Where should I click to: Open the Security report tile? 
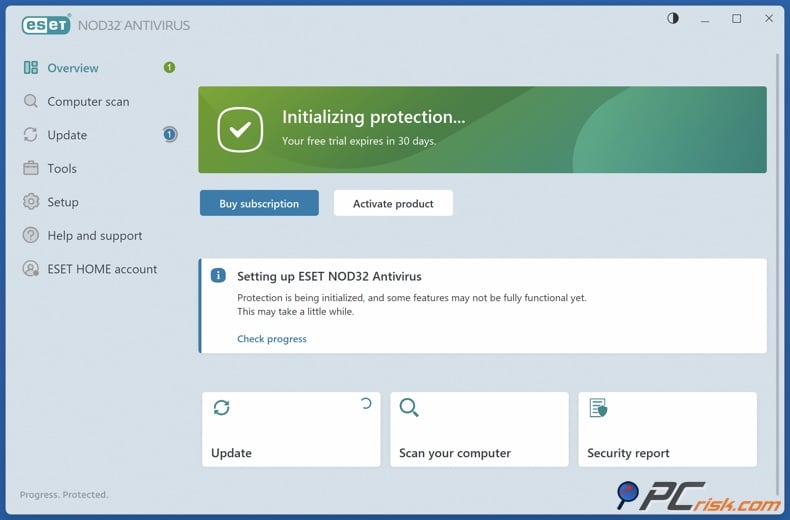click(x=668, y=429)
